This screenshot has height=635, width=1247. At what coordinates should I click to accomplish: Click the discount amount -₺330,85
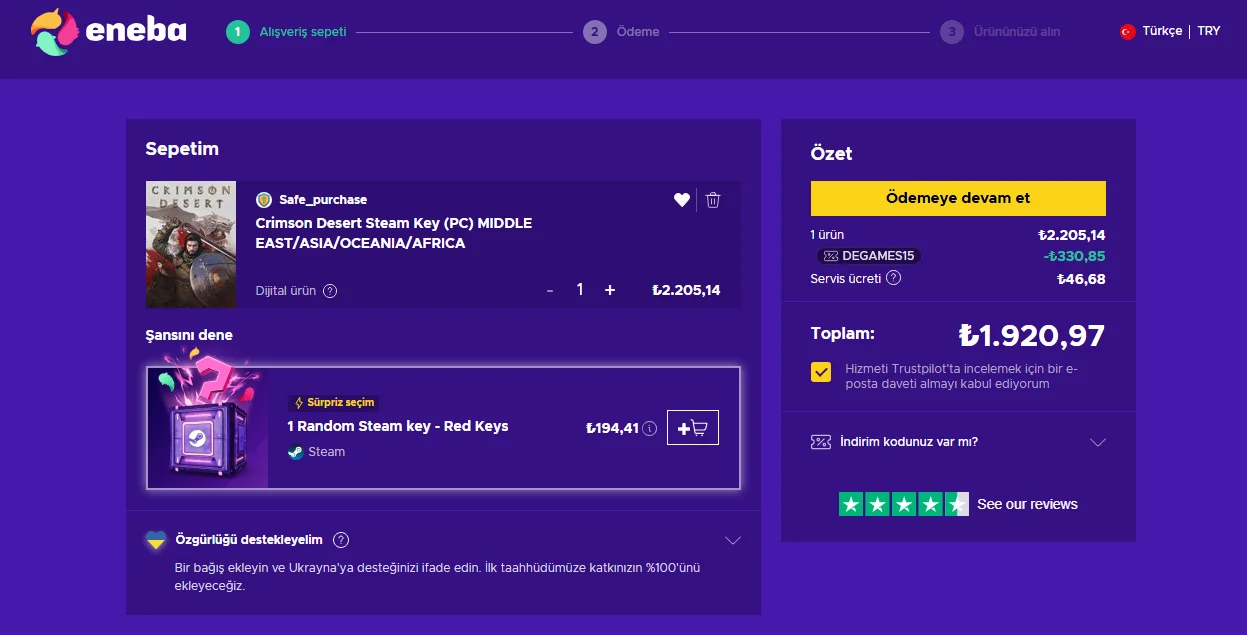1075,256
